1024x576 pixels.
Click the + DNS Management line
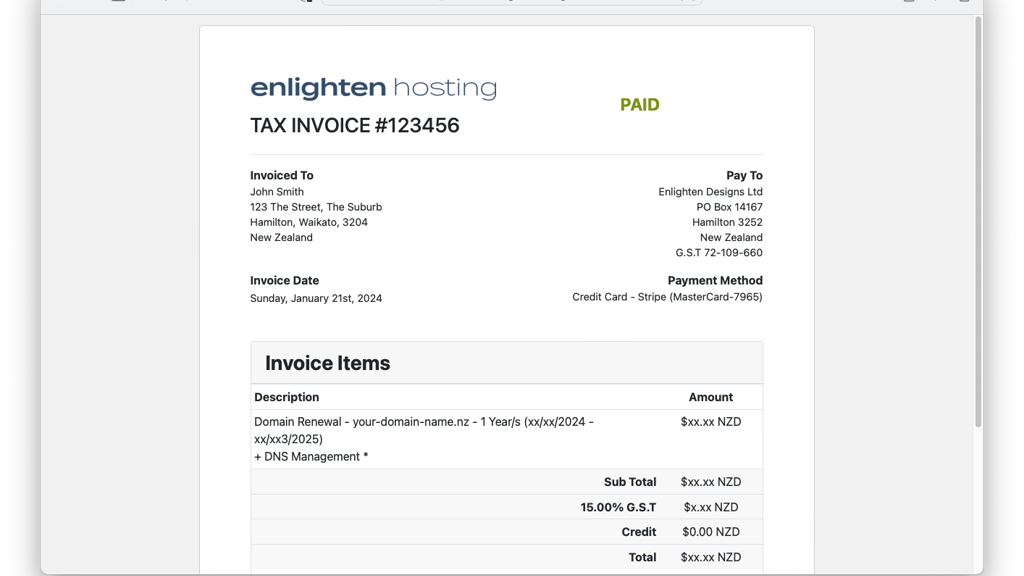311,457
